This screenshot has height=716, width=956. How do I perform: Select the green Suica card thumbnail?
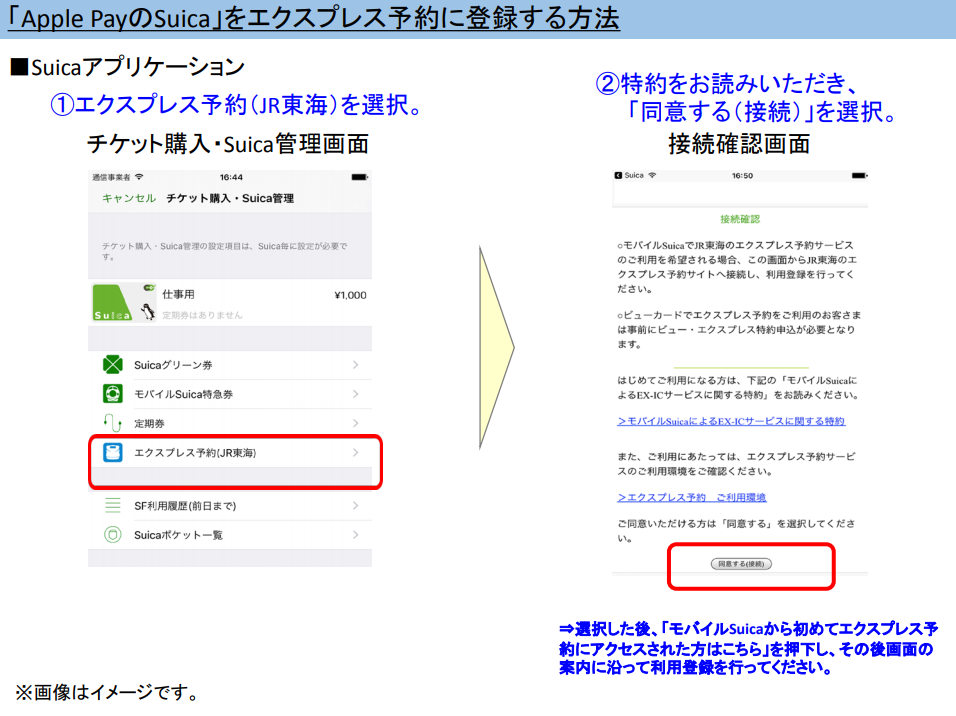(x=124, y=302)
